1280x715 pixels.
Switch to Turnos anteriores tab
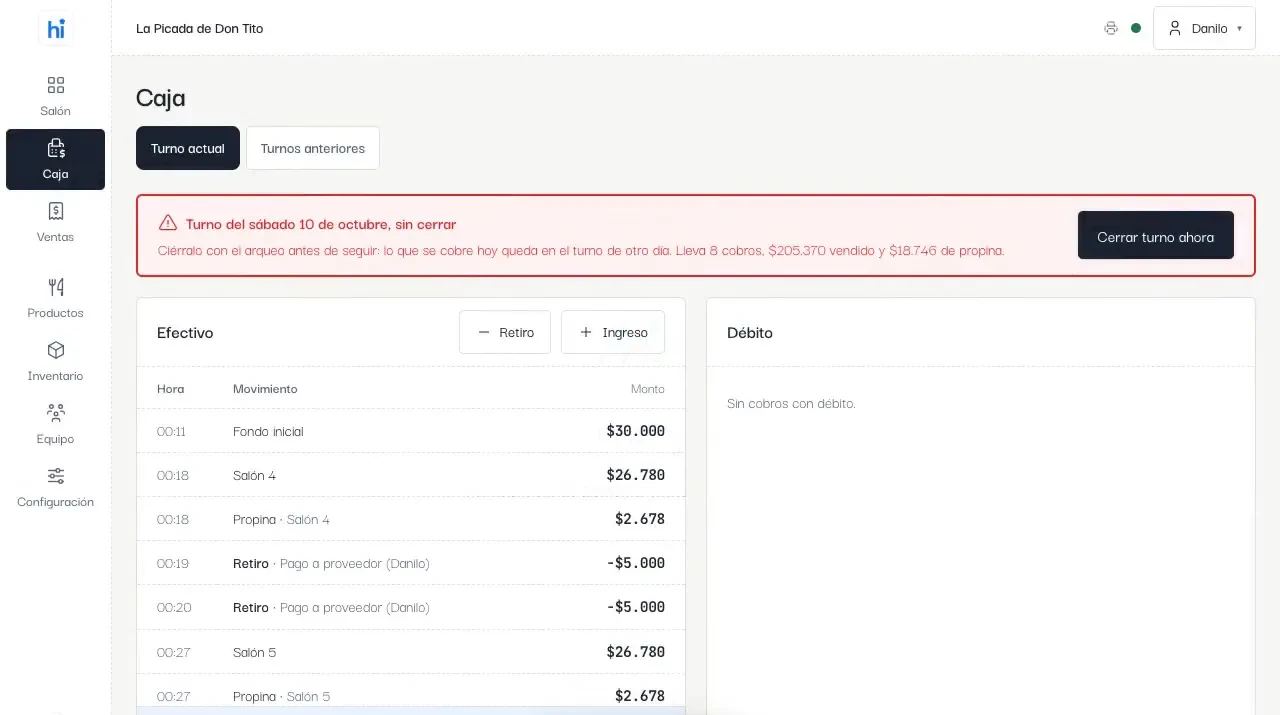click(313, 148)
